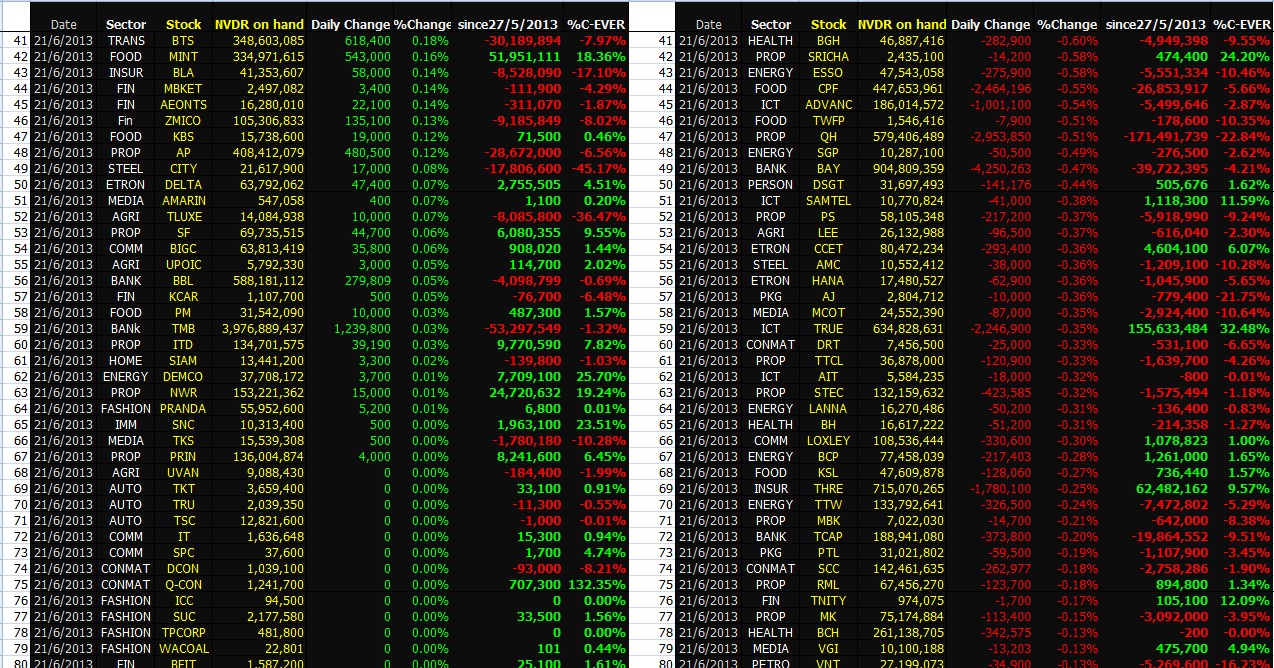Click the PRANDA stock cell
Screen dimensions: 1274x668
coord(183,409)
